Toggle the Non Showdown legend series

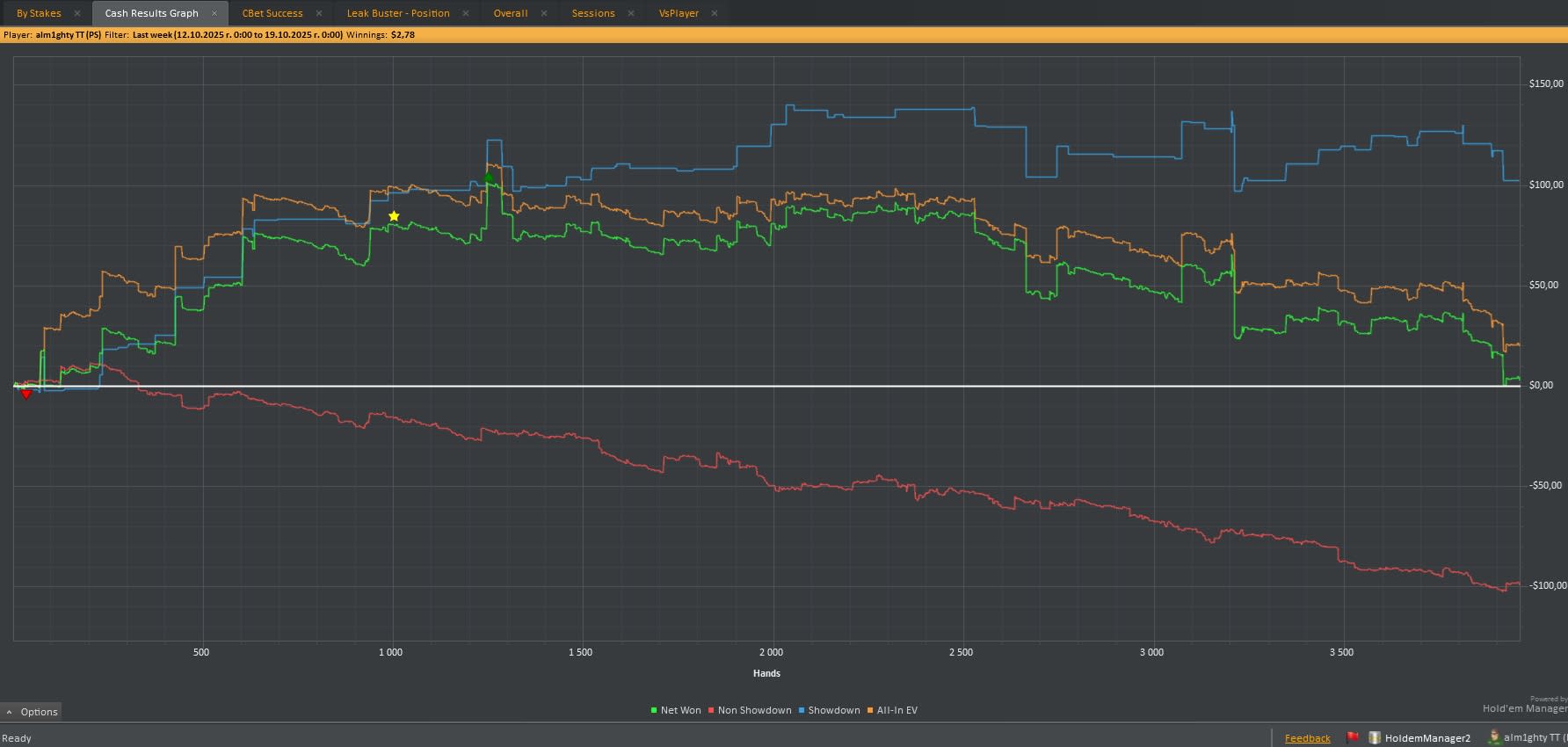[750, 710]
